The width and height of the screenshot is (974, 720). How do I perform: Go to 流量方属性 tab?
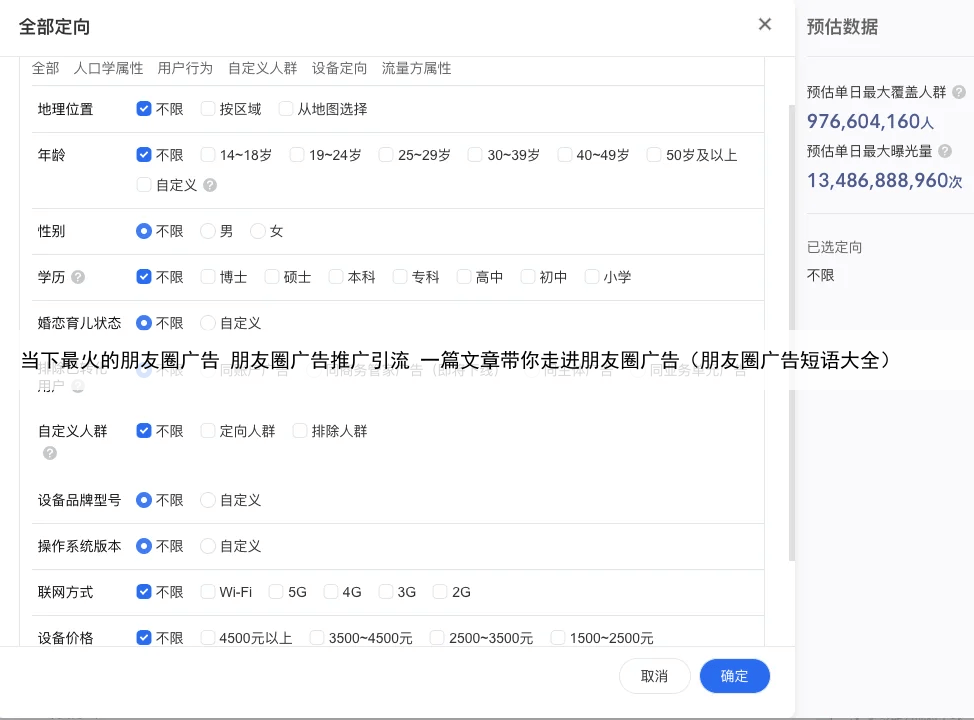click(416, 68)
